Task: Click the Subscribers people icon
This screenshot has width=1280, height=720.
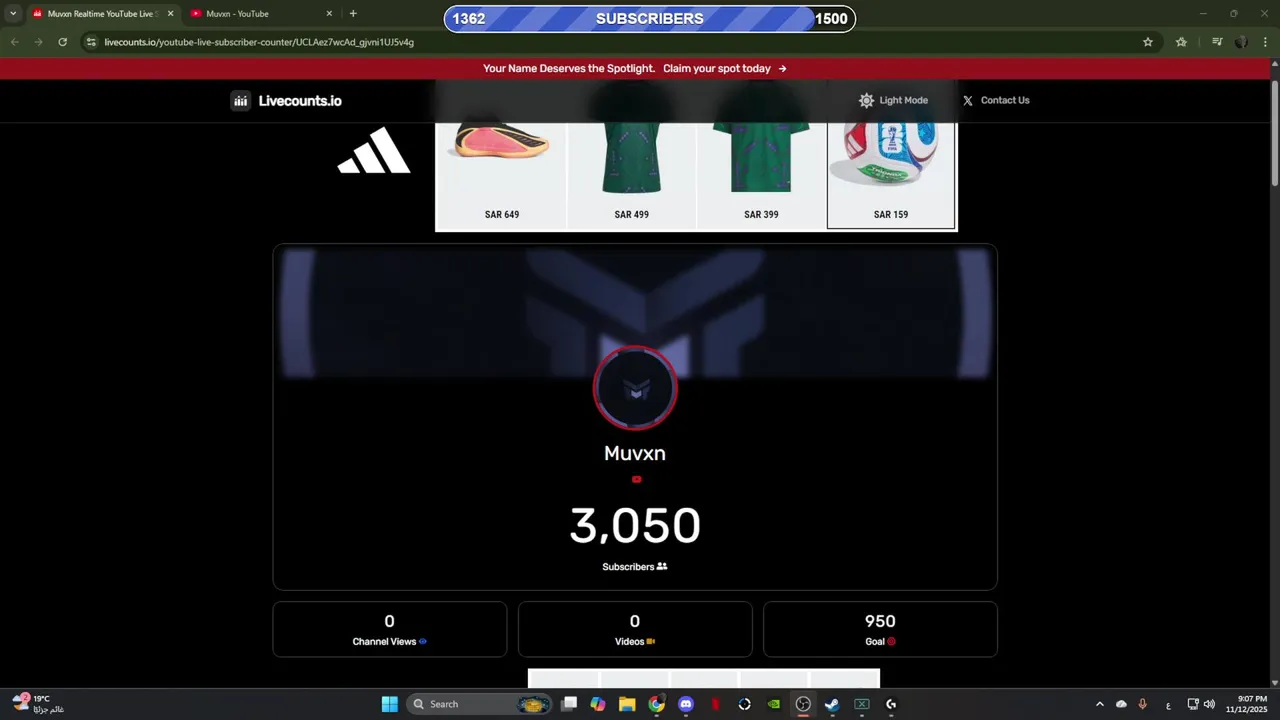Action: (x=662, y=566)
